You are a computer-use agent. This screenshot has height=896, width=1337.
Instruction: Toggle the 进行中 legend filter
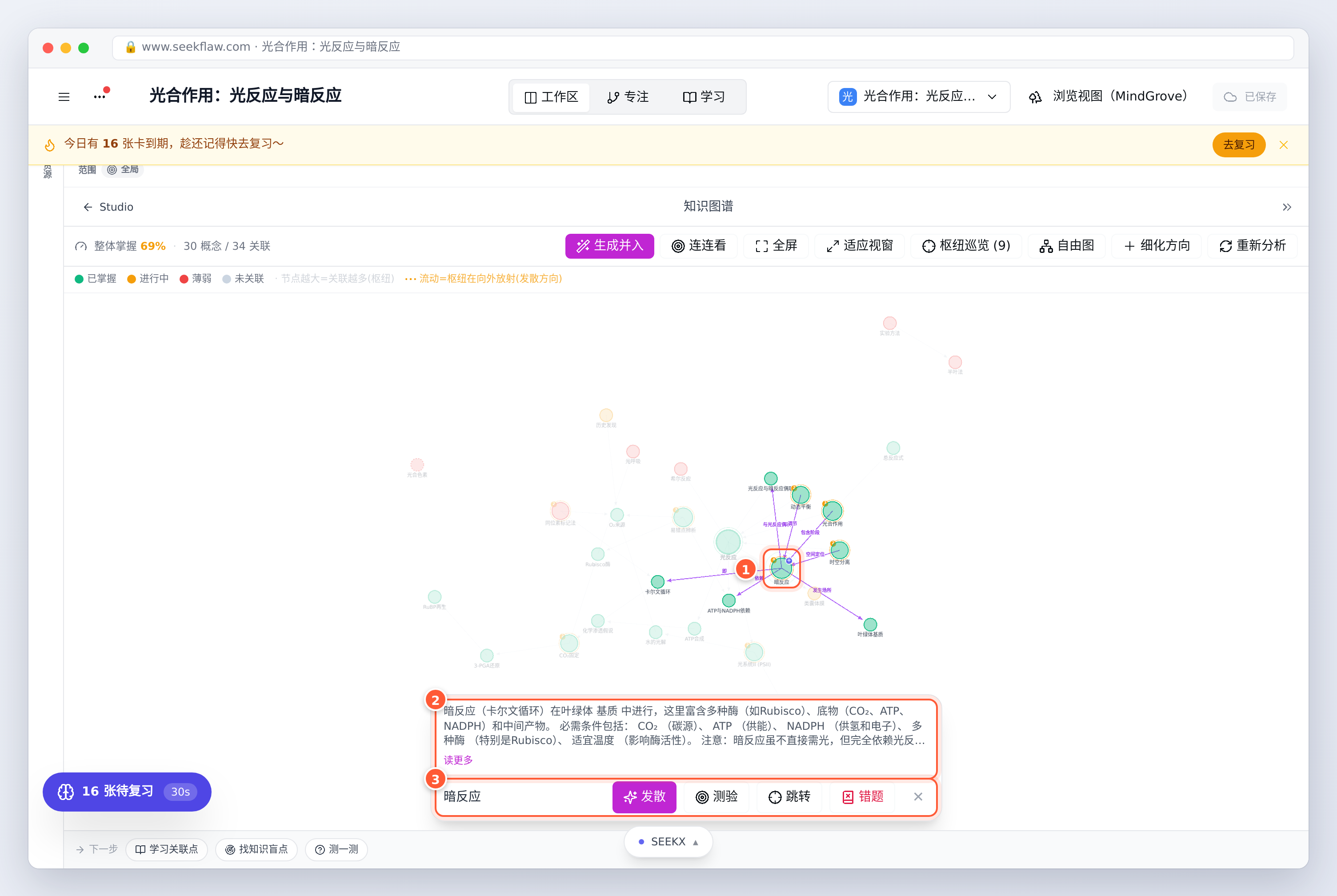[148, 279]
